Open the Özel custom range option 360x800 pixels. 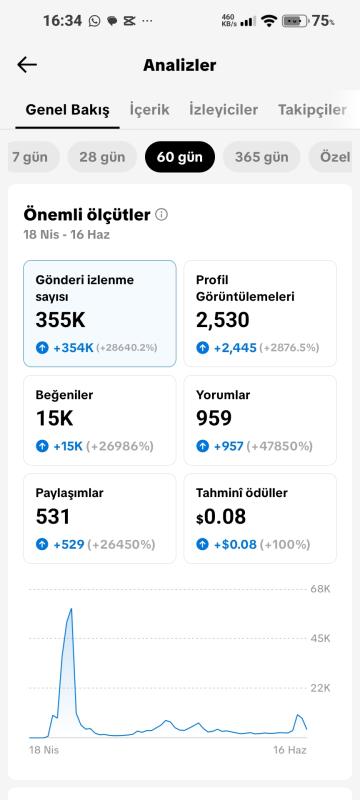pos(334,157)
